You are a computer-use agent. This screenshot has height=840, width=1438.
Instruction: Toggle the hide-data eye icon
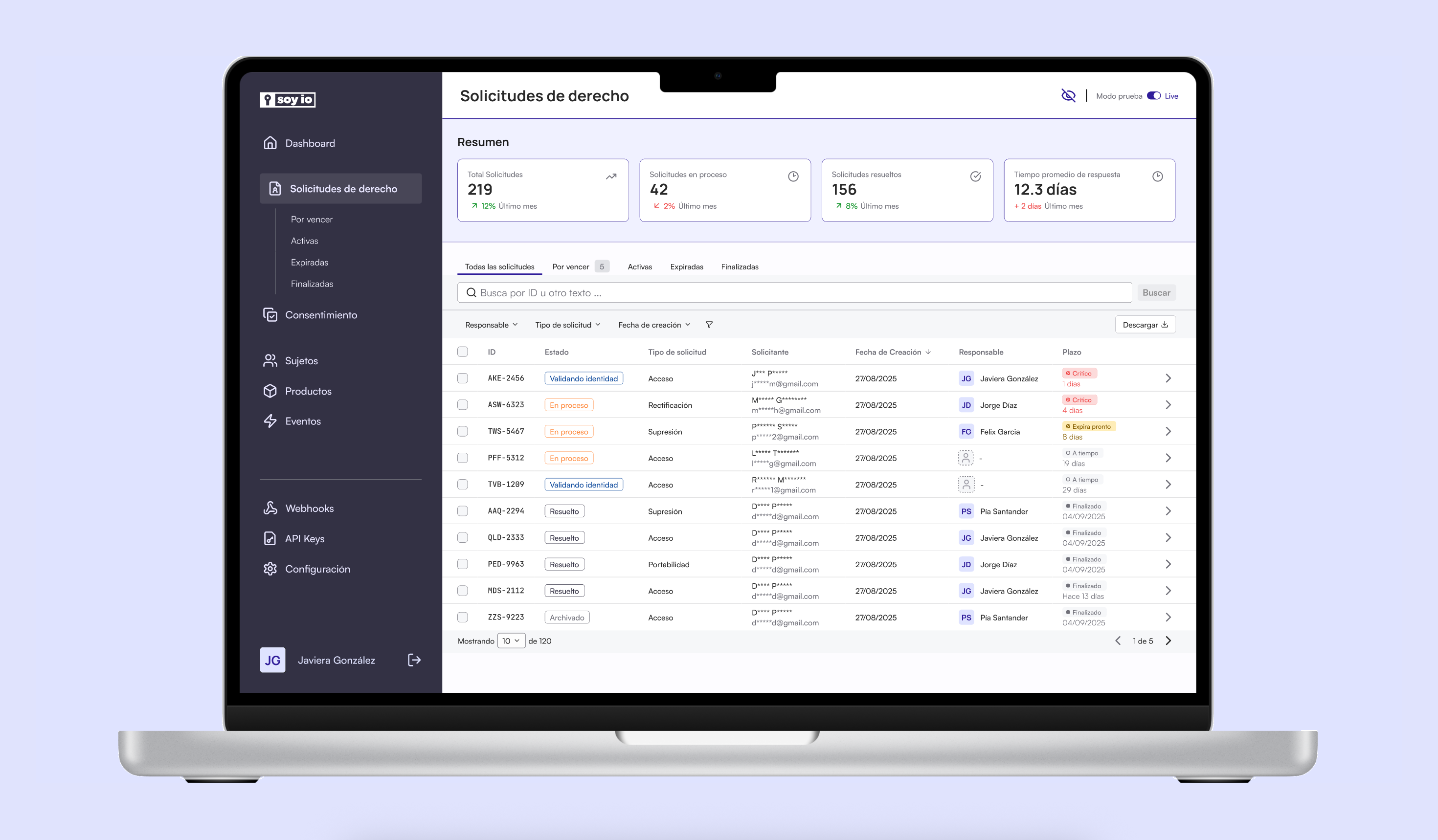1068,95
